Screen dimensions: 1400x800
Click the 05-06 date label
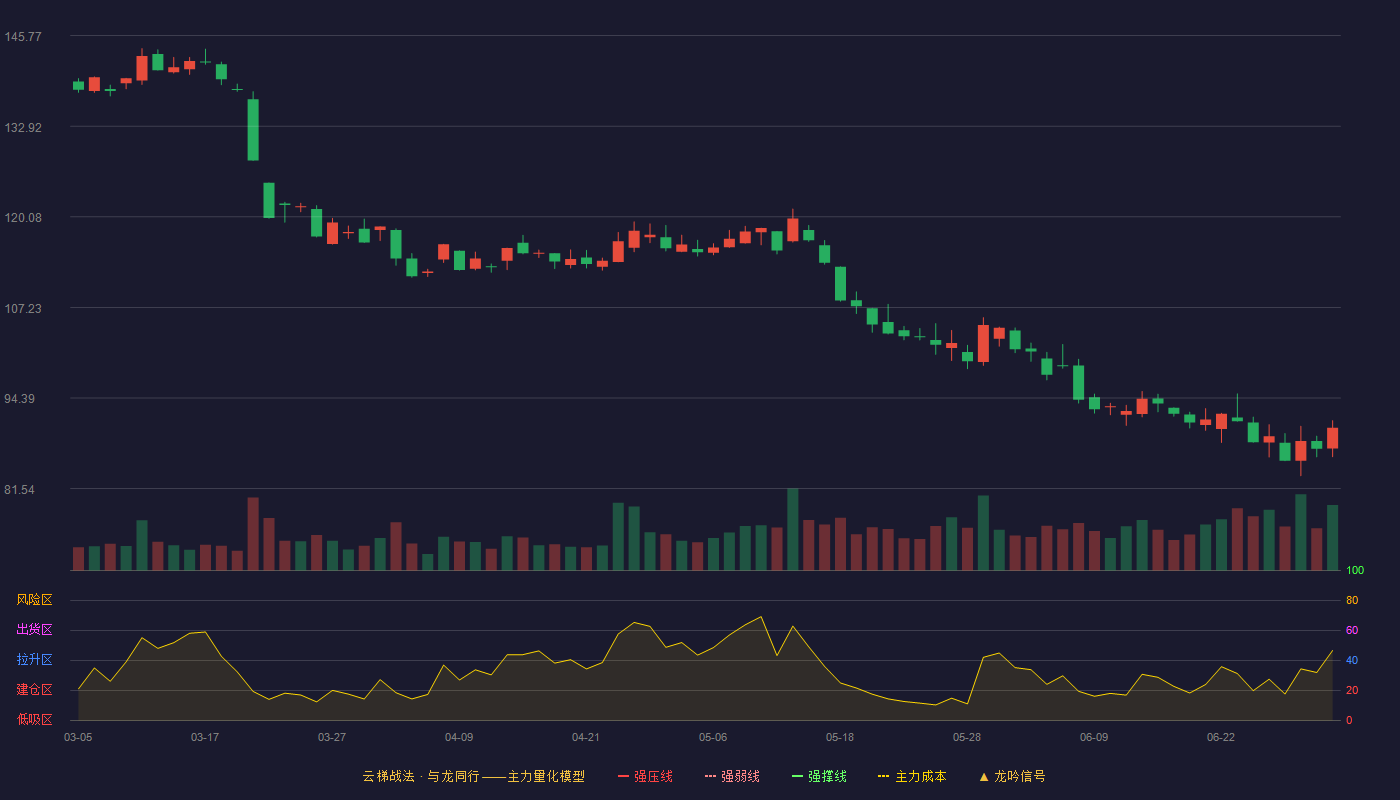click(x=713, y=737)
